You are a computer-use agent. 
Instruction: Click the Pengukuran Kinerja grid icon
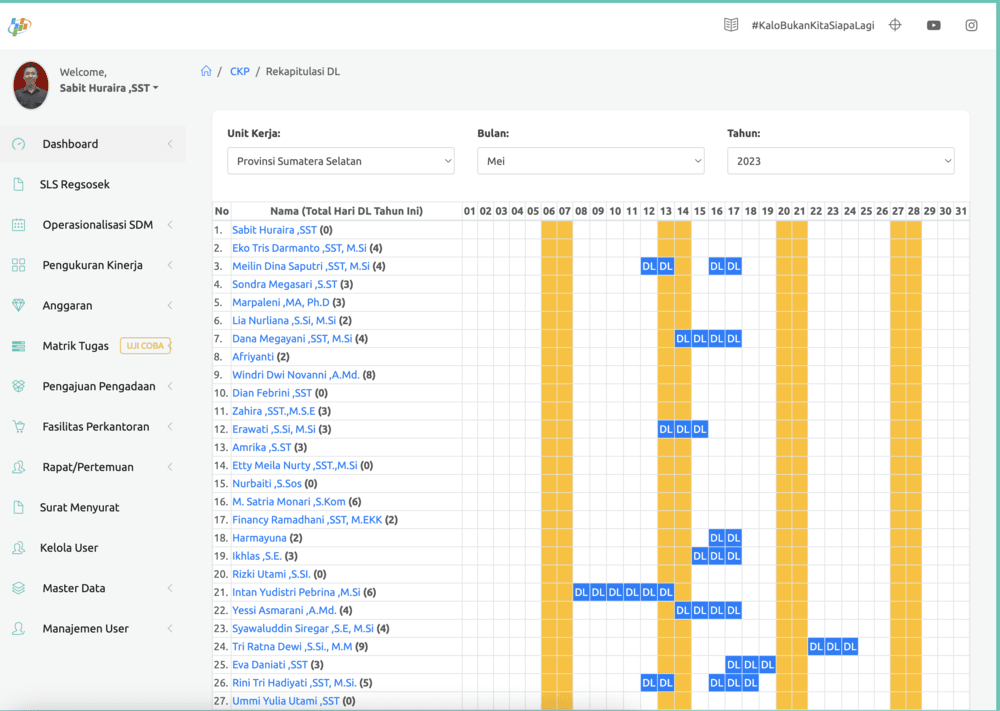(18, 265)
